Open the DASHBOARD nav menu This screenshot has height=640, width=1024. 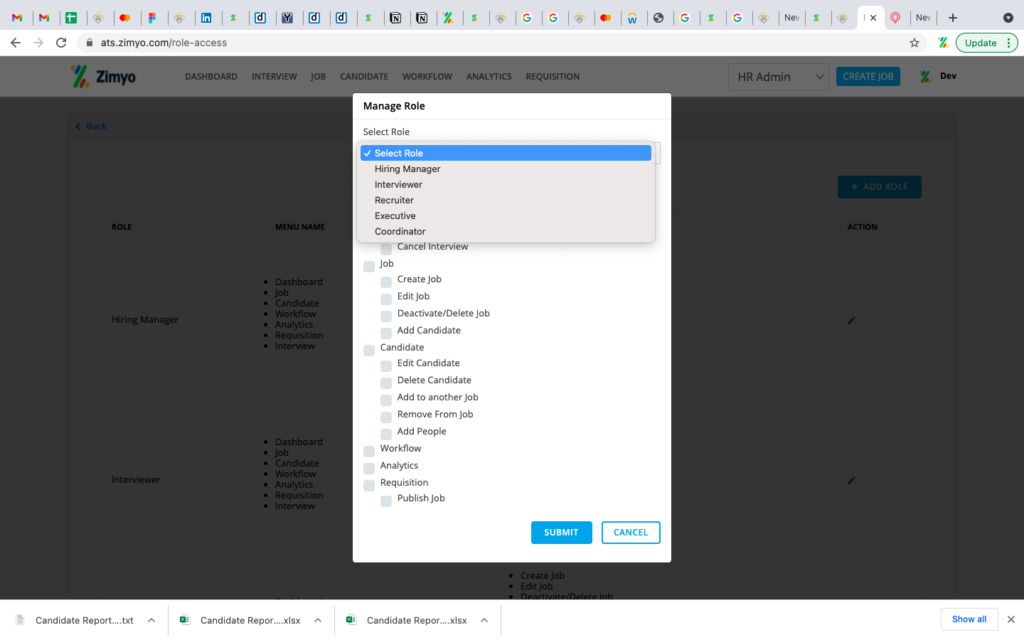pos(211,76)
